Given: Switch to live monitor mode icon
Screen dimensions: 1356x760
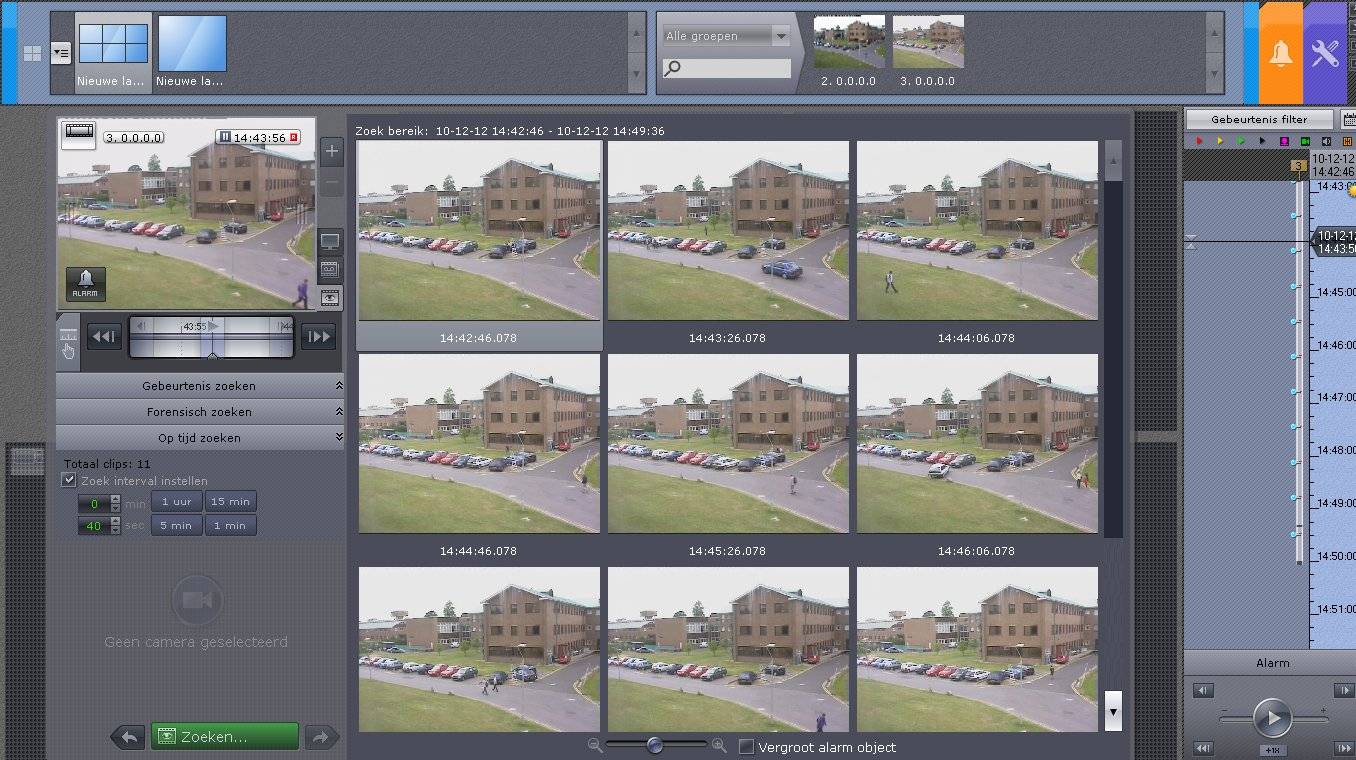Looking at the screenshot, I should pos(331,242).
